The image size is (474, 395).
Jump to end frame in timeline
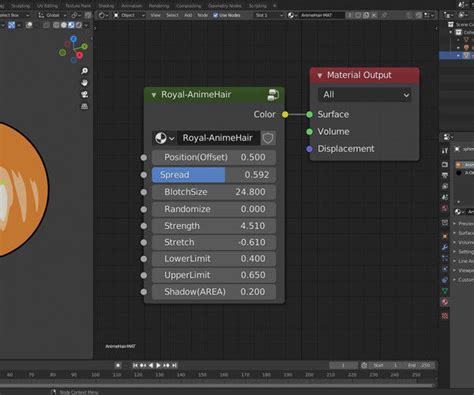tap(174, 365)
